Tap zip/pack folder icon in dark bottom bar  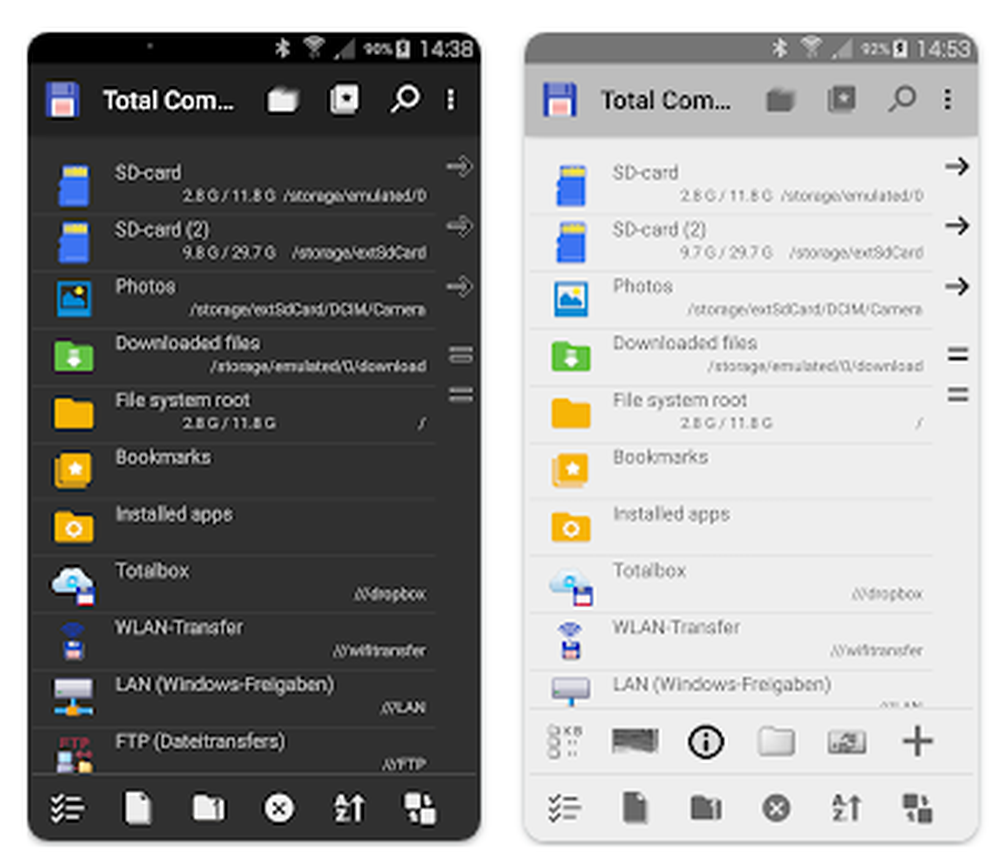(209, 808)
